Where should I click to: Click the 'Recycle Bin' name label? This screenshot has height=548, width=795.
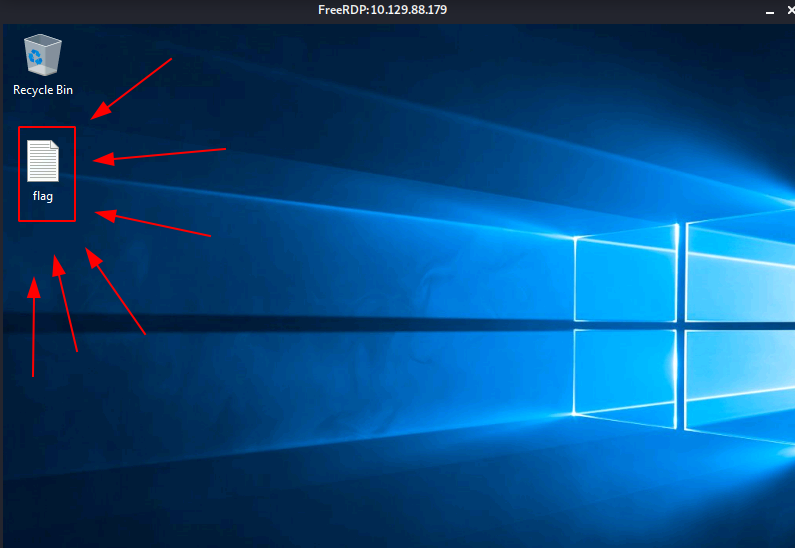[x=43, y=90]
